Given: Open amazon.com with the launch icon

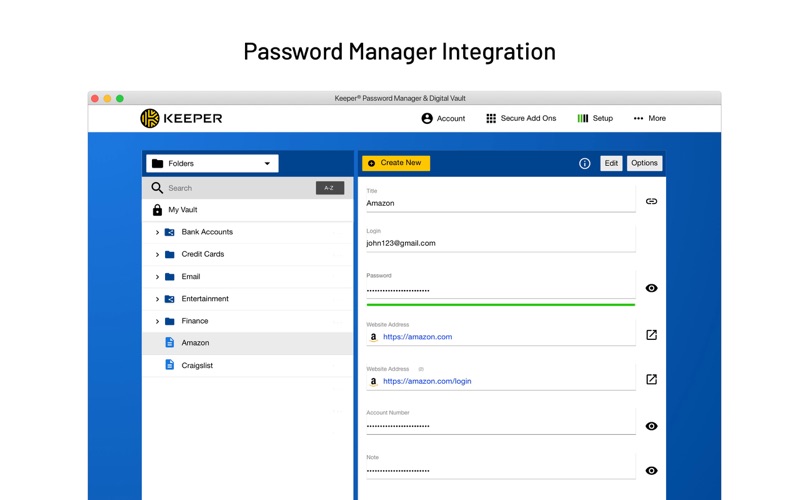Looking at the screenshot, I should (x=651, y=335).
